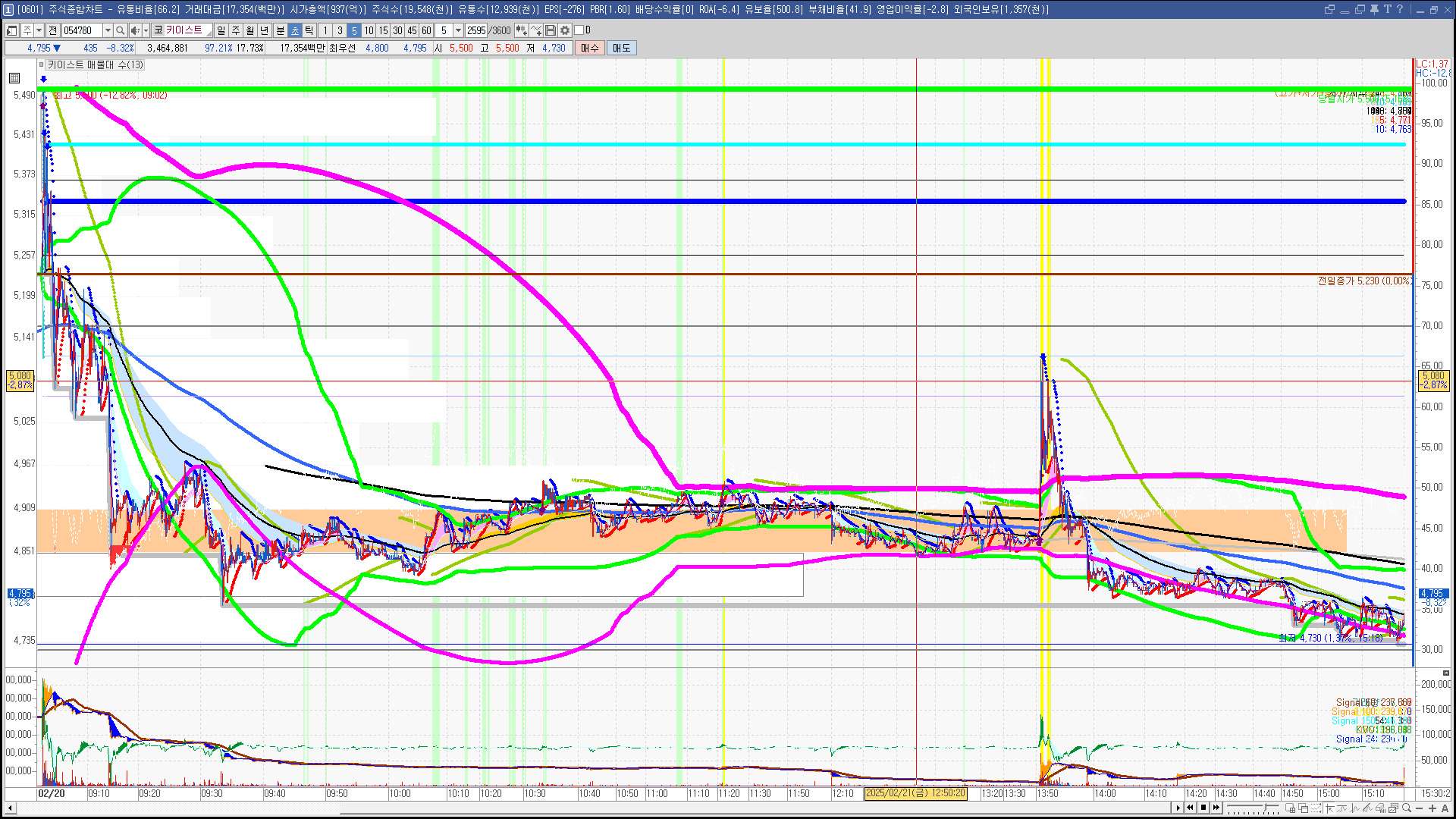Select the 10 interval button
Image resolution: width=1456 pixels, height=819 pixels.
[x=369, y=30]
